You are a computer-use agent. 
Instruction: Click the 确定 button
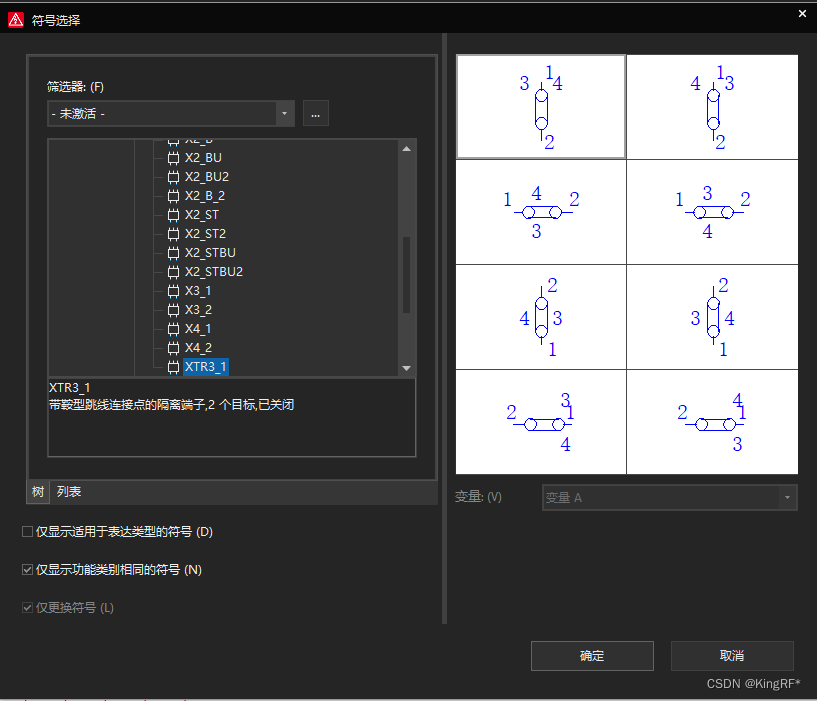[592, 656]
